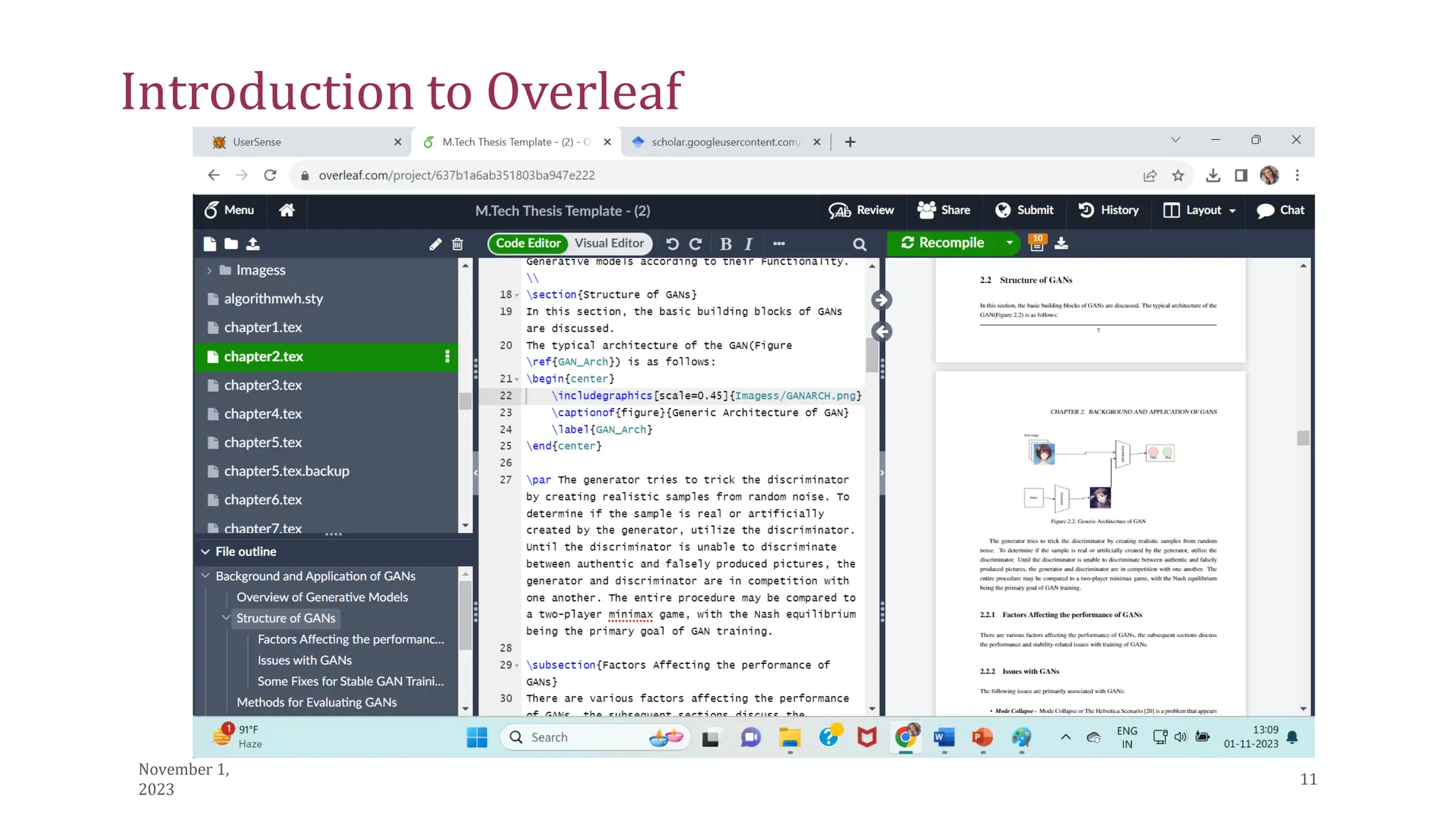
Task: Go to the Overleaf home icon
Action: click(287, 210)
